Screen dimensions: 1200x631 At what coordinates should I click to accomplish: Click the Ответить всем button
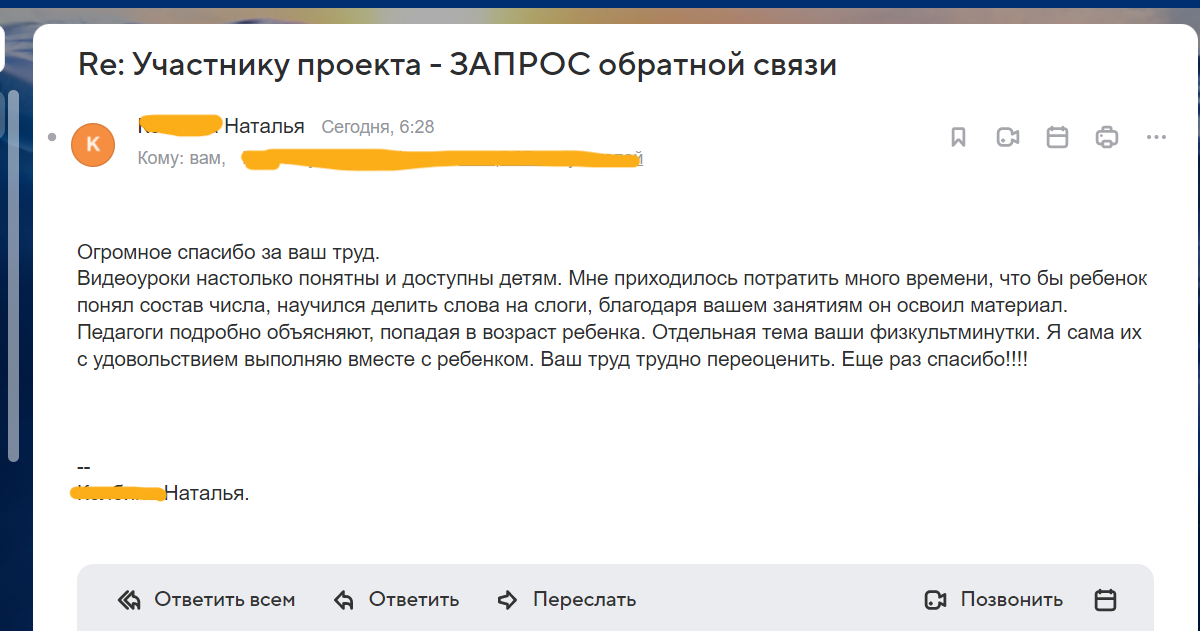207,600
